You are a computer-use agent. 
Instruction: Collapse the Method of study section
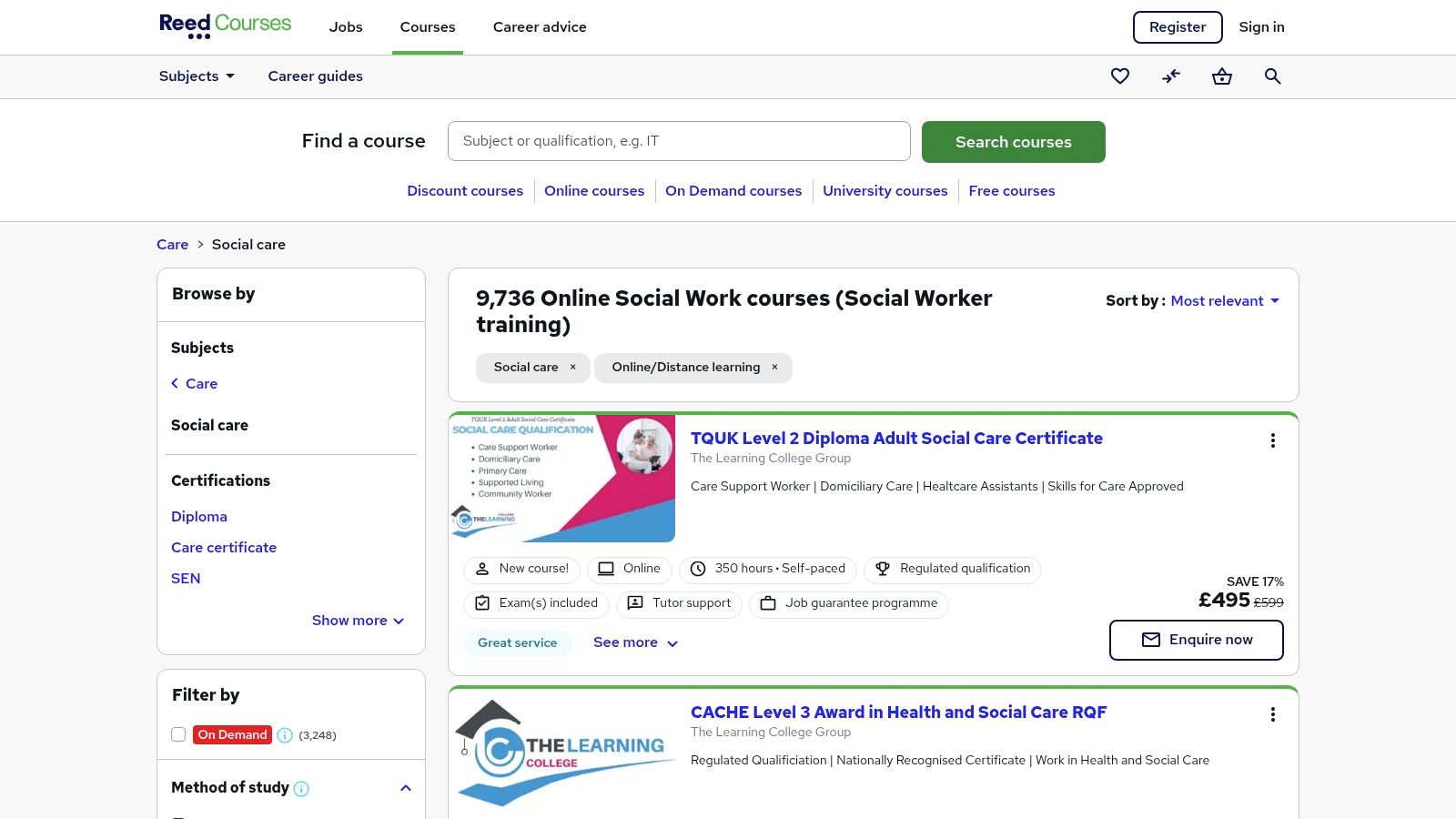coord(406,788)
